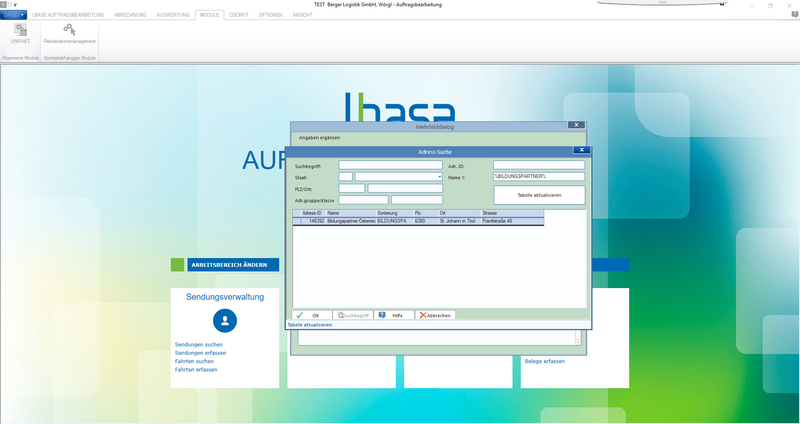
Task: Open the DATEI menu dropdown
Action: point(14,15)
